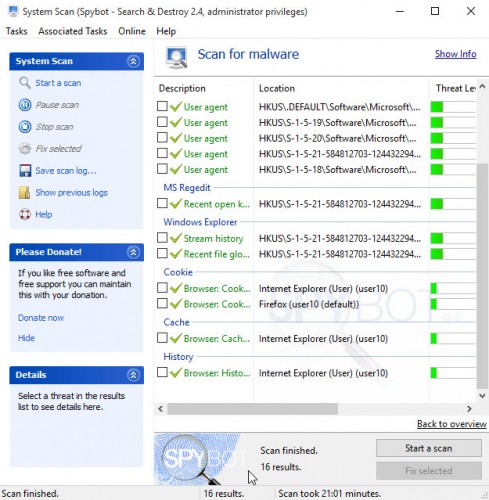The width and height of the screenshot is (489, 500).
Task: Click green checkmark on Stream history row
Action: click(176, 238)
